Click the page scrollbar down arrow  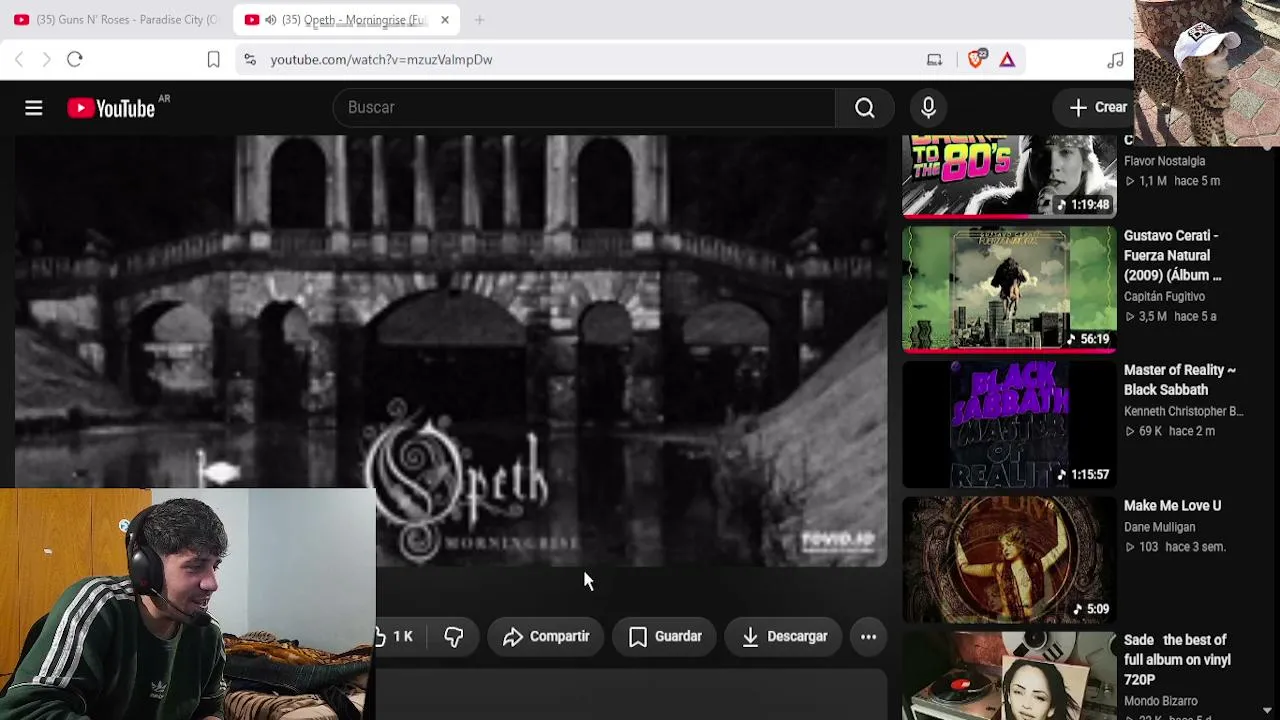[1267, 711]
